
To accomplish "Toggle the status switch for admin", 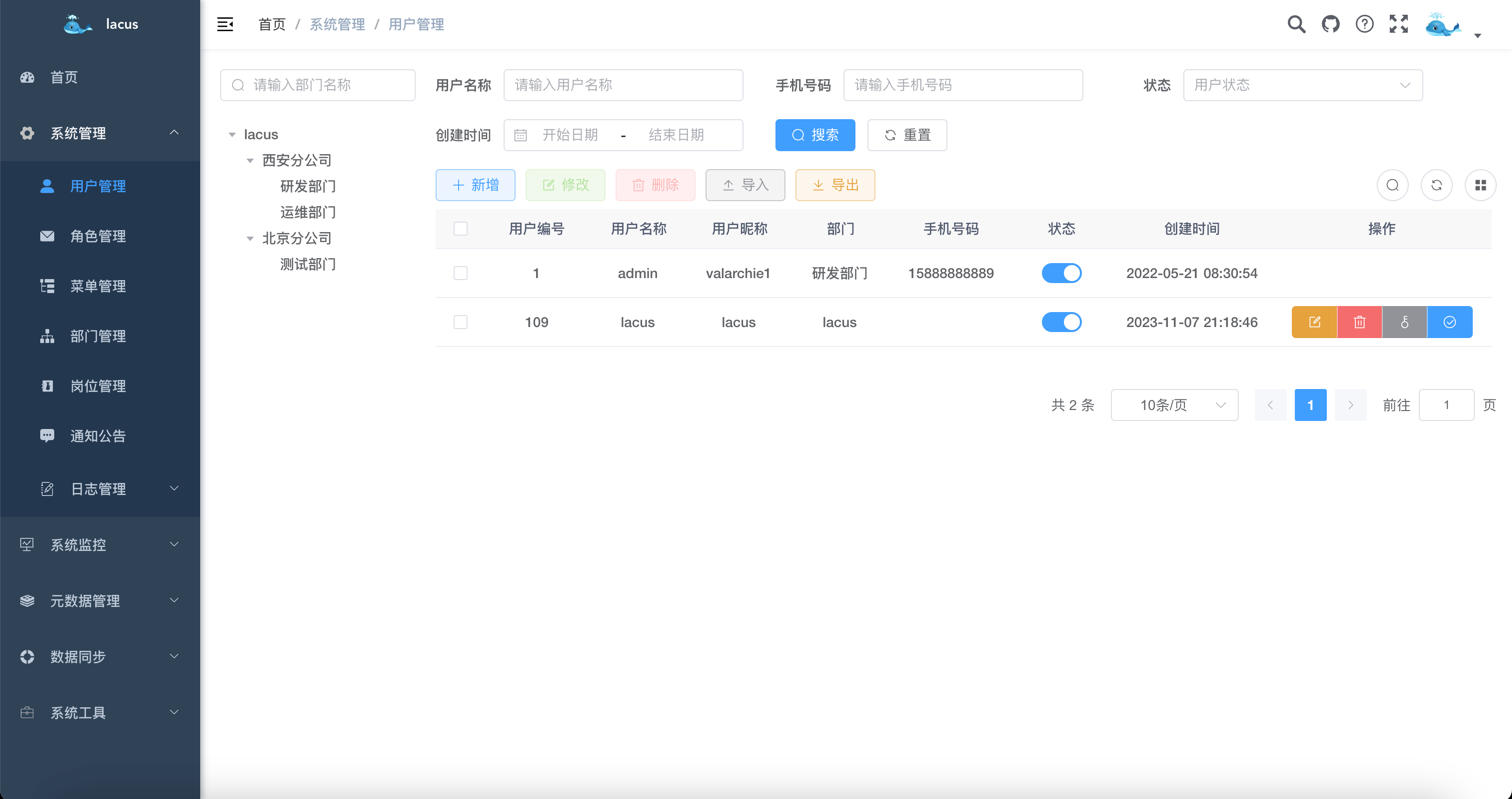I will tap(1061, 273).
